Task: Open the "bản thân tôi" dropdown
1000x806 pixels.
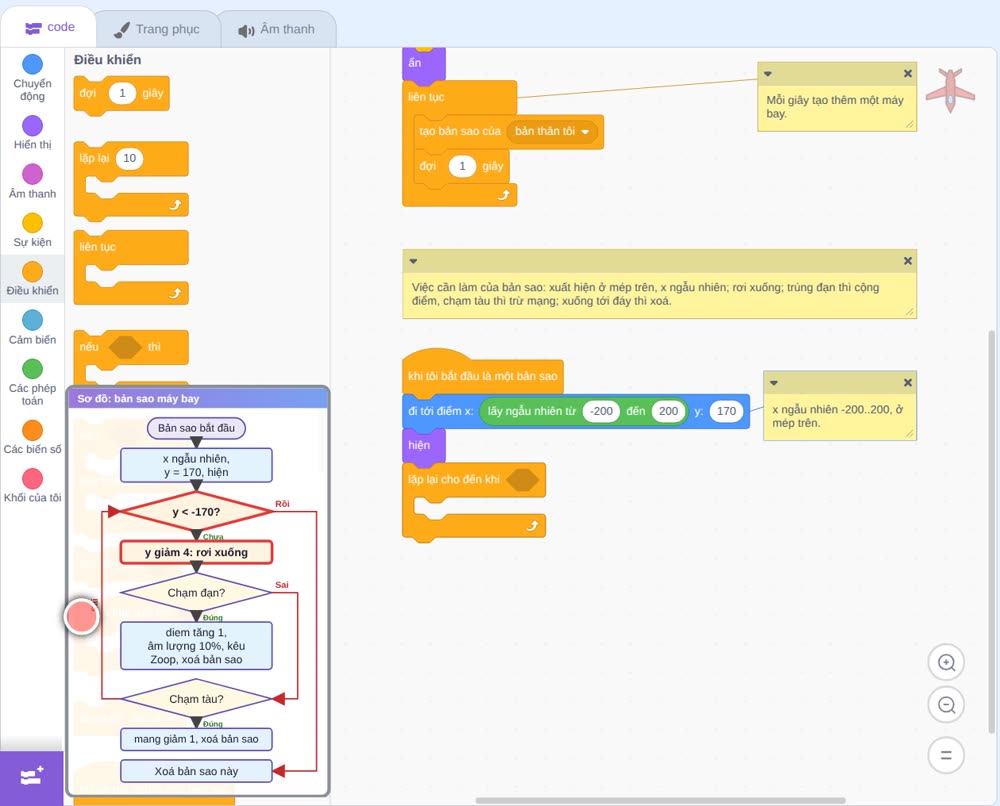Action: [x=552, y=131]
